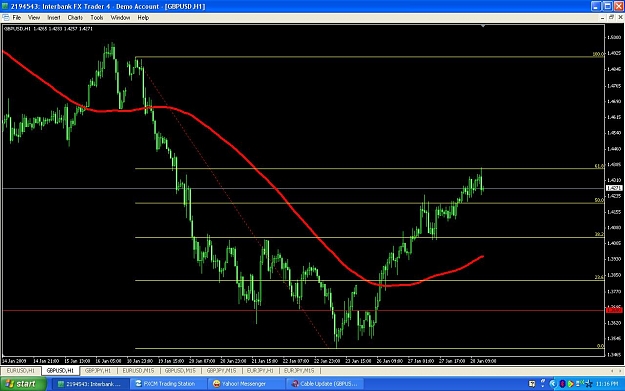Open the EURUSD,M15 chart tab
Image resolution: width=625 pixels, height=391 pixels.
tap(138, 371)
